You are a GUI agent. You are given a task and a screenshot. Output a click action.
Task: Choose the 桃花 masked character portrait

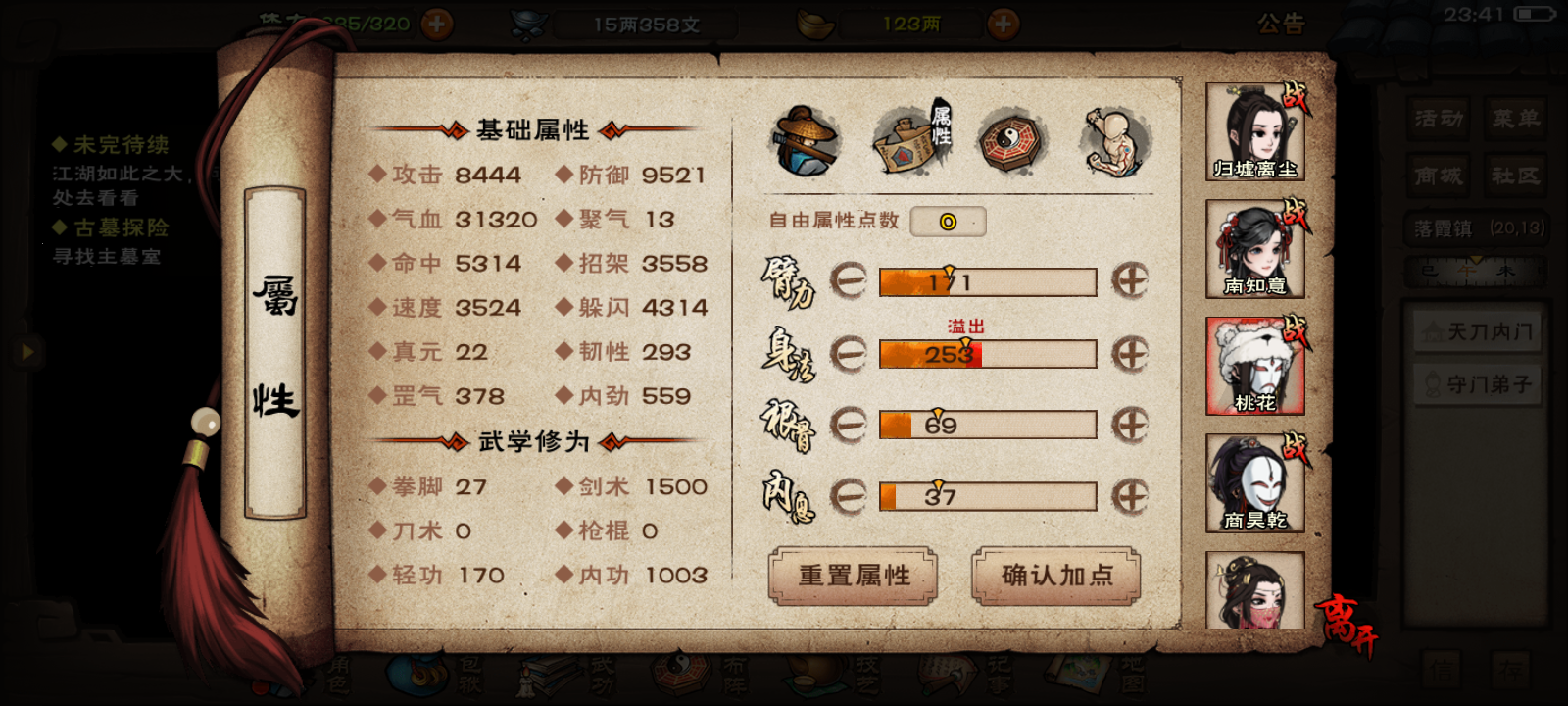1255,366
